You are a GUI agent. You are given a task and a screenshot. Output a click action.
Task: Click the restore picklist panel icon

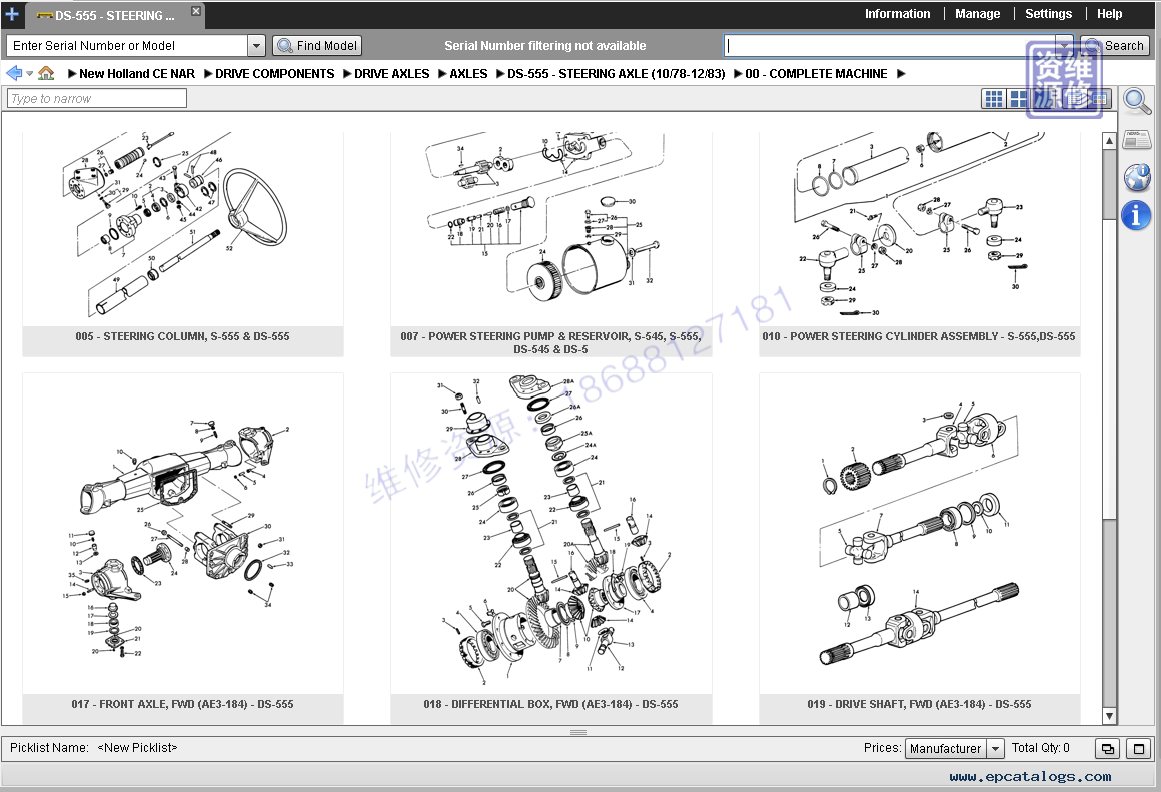pos(1107,748)
